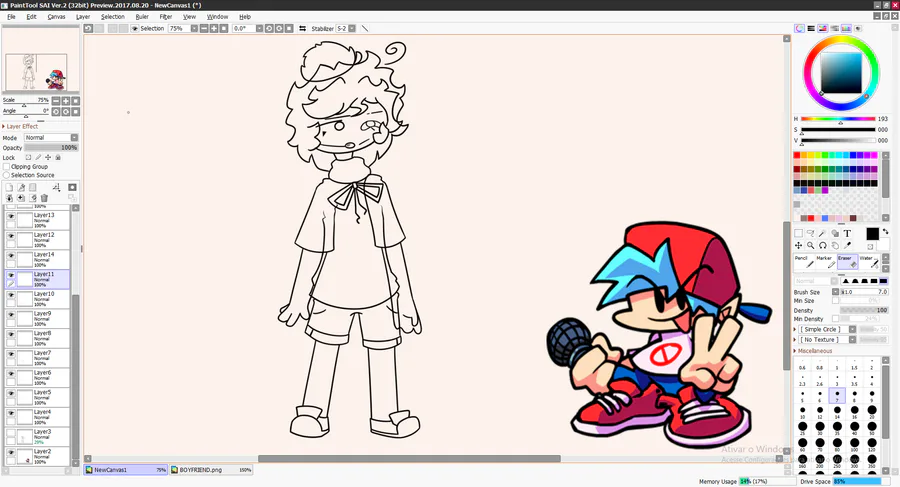Select Layer9 in the layer list
This screenshot has width=900, height=487.
(x=37, y=319)
